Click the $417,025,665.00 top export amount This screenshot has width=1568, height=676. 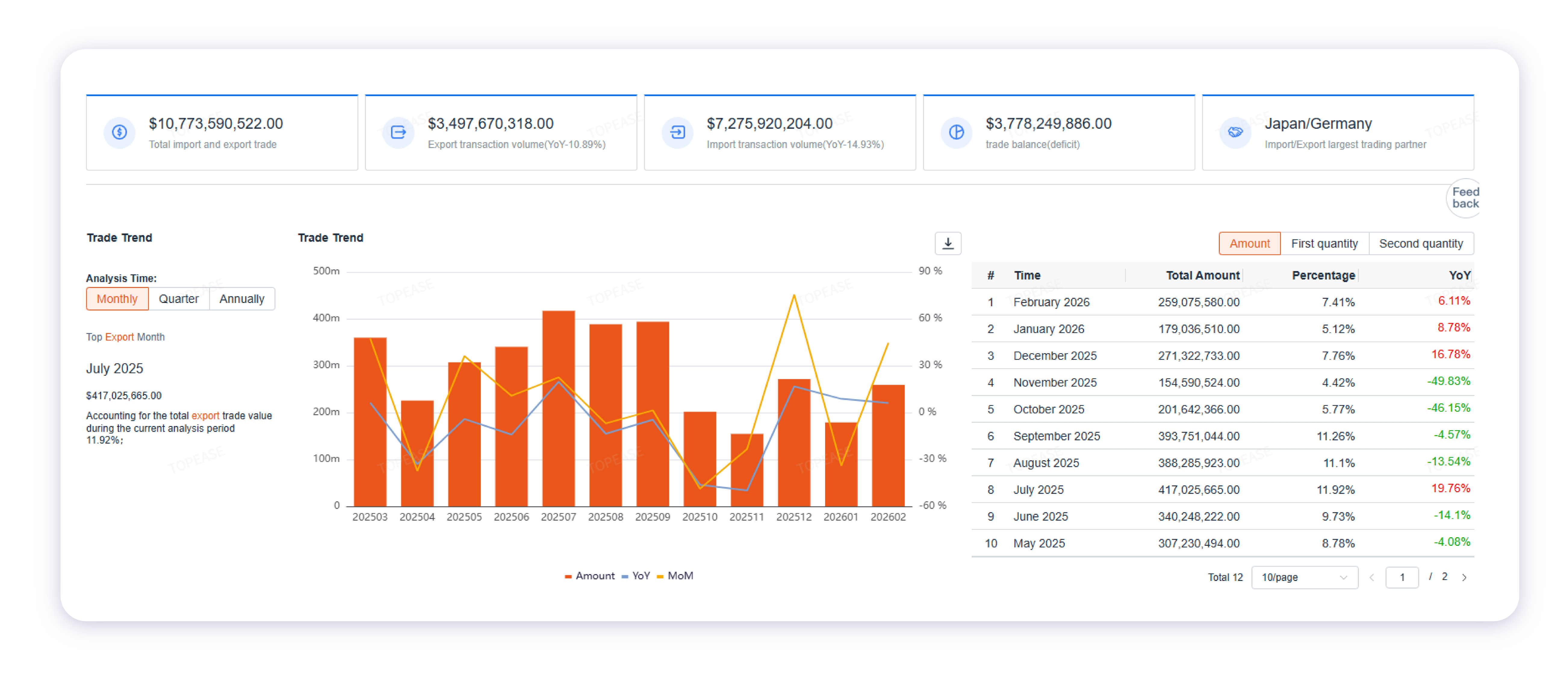tap(123, 396)
